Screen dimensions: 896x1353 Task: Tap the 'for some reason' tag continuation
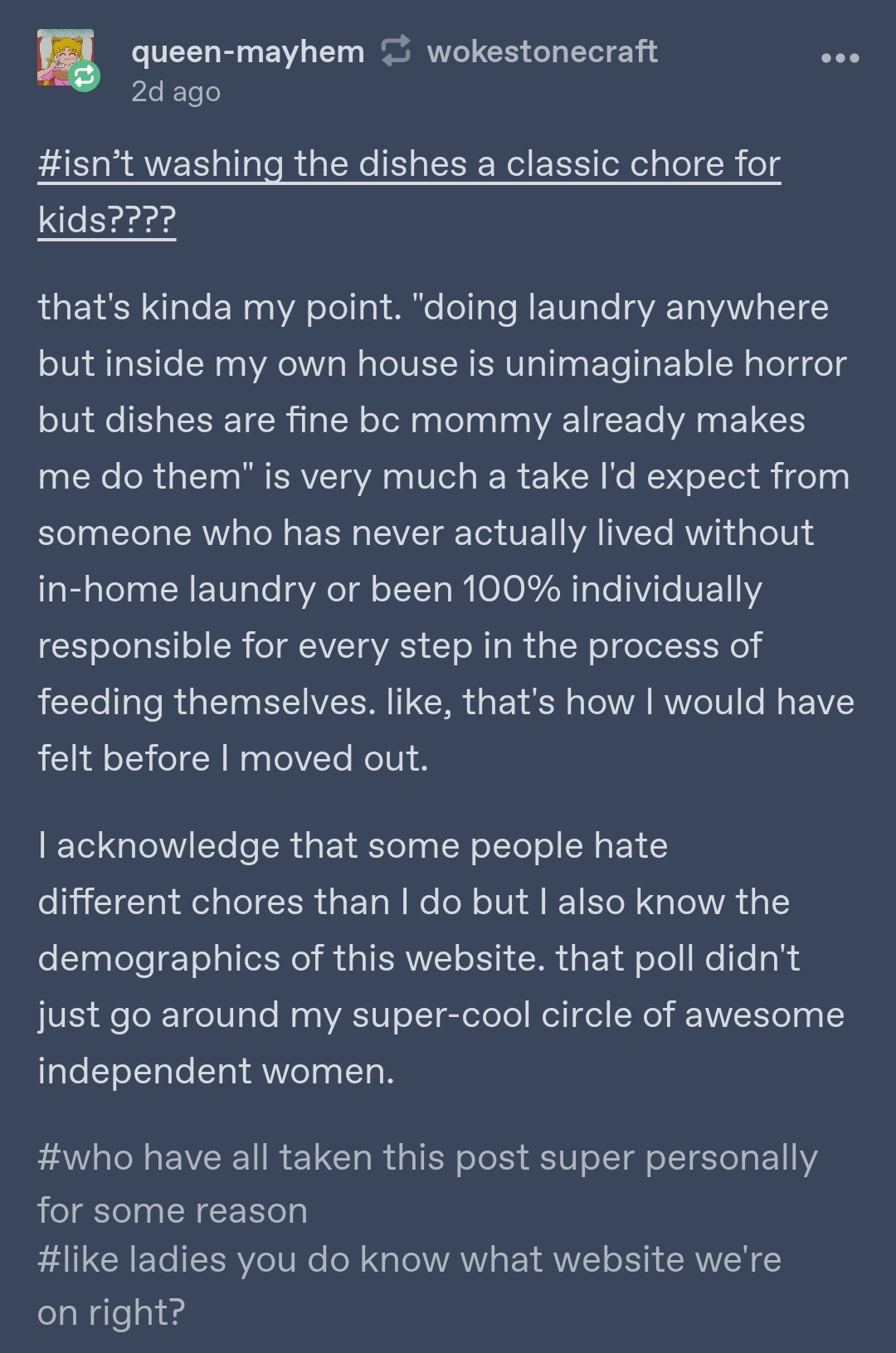click(173, 1211)
